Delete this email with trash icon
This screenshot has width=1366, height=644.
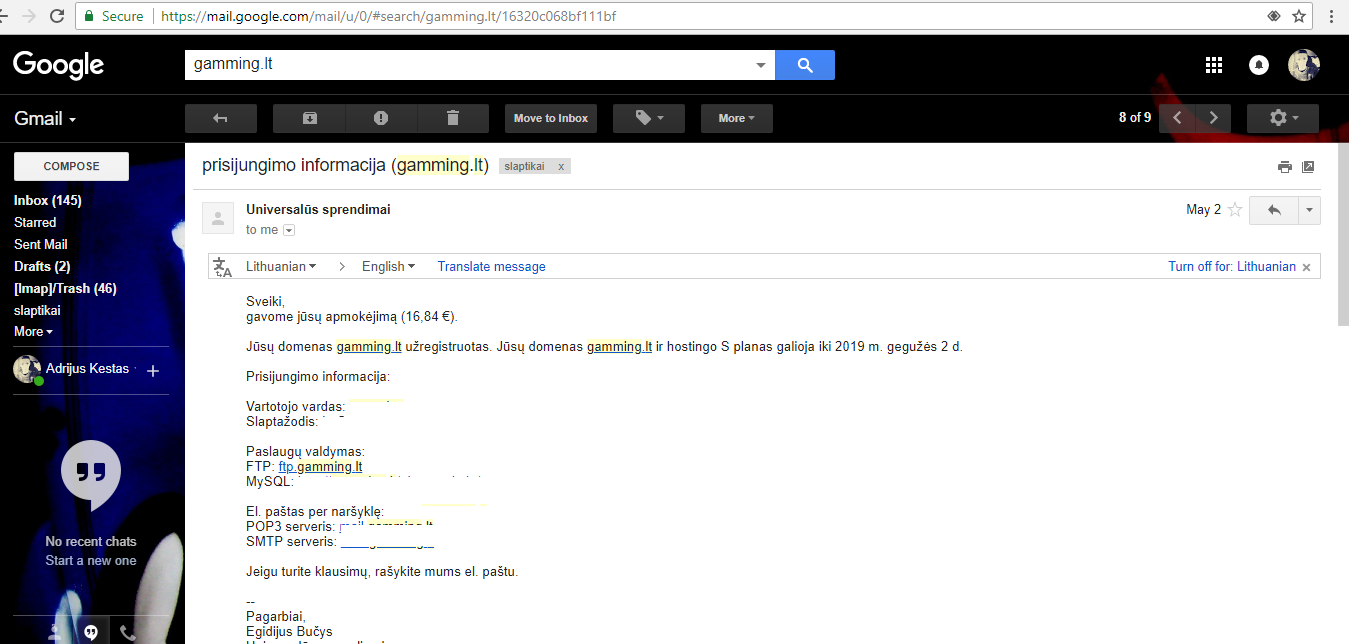453,118
